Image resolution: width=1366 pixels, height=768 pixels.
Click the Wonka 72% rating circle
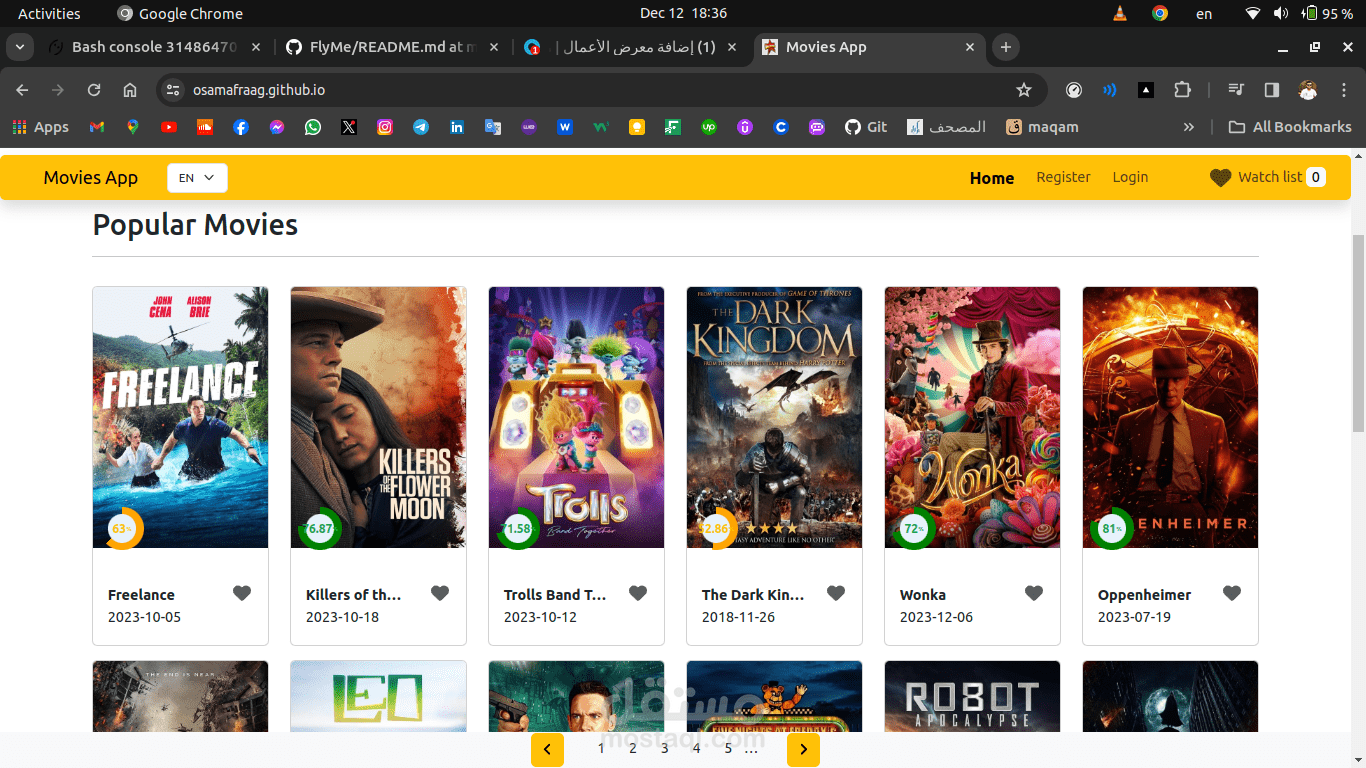pos(914,528)
